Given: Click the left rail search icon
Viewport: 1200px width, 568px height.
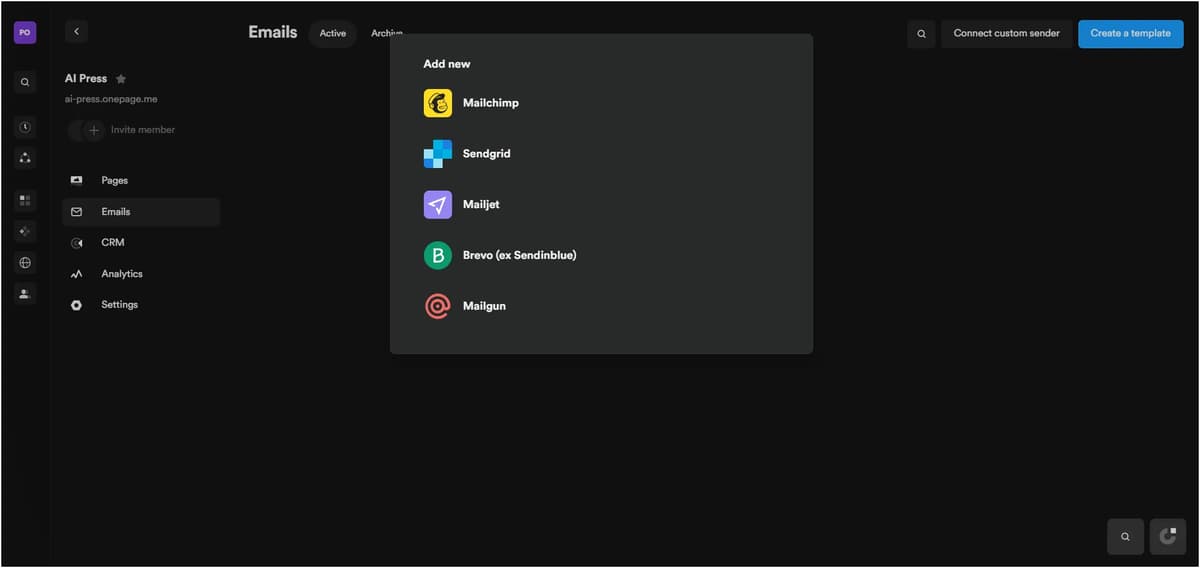Looking at the screenshot, I should [25, 82].
